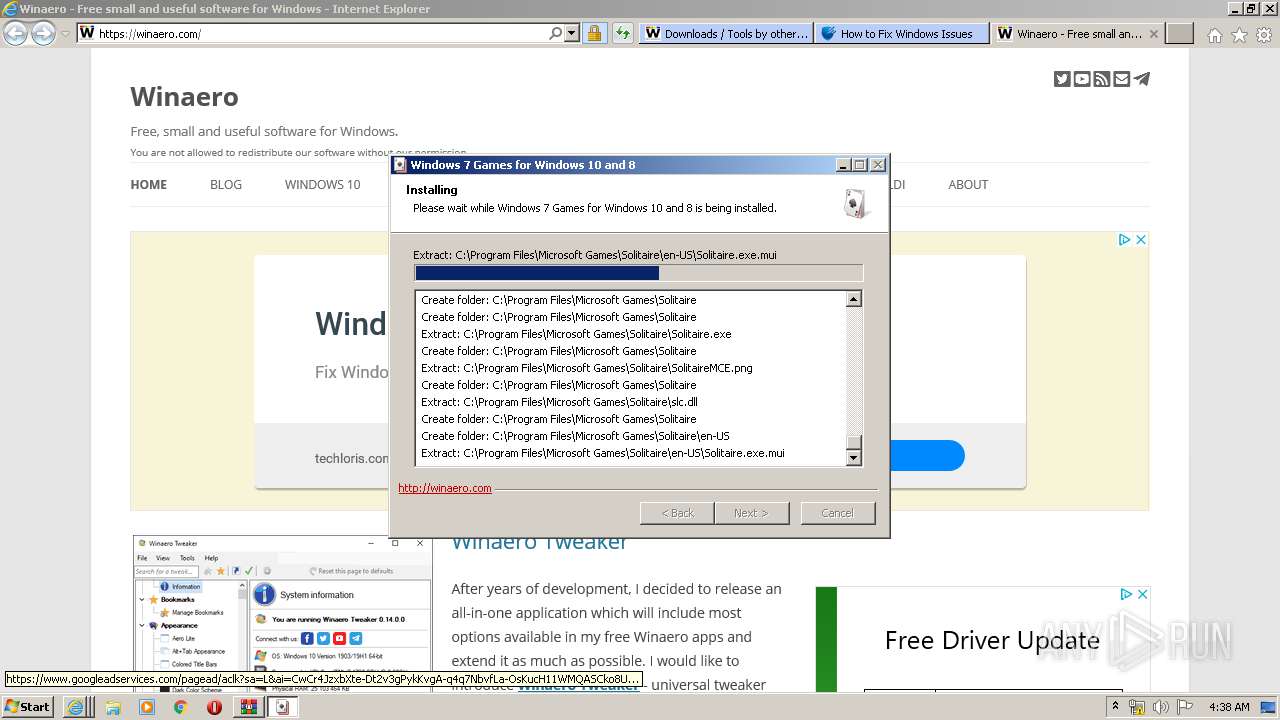1280x720 pixels.
Task: Go back with the IE back arrow
Action: click(15, 33)
